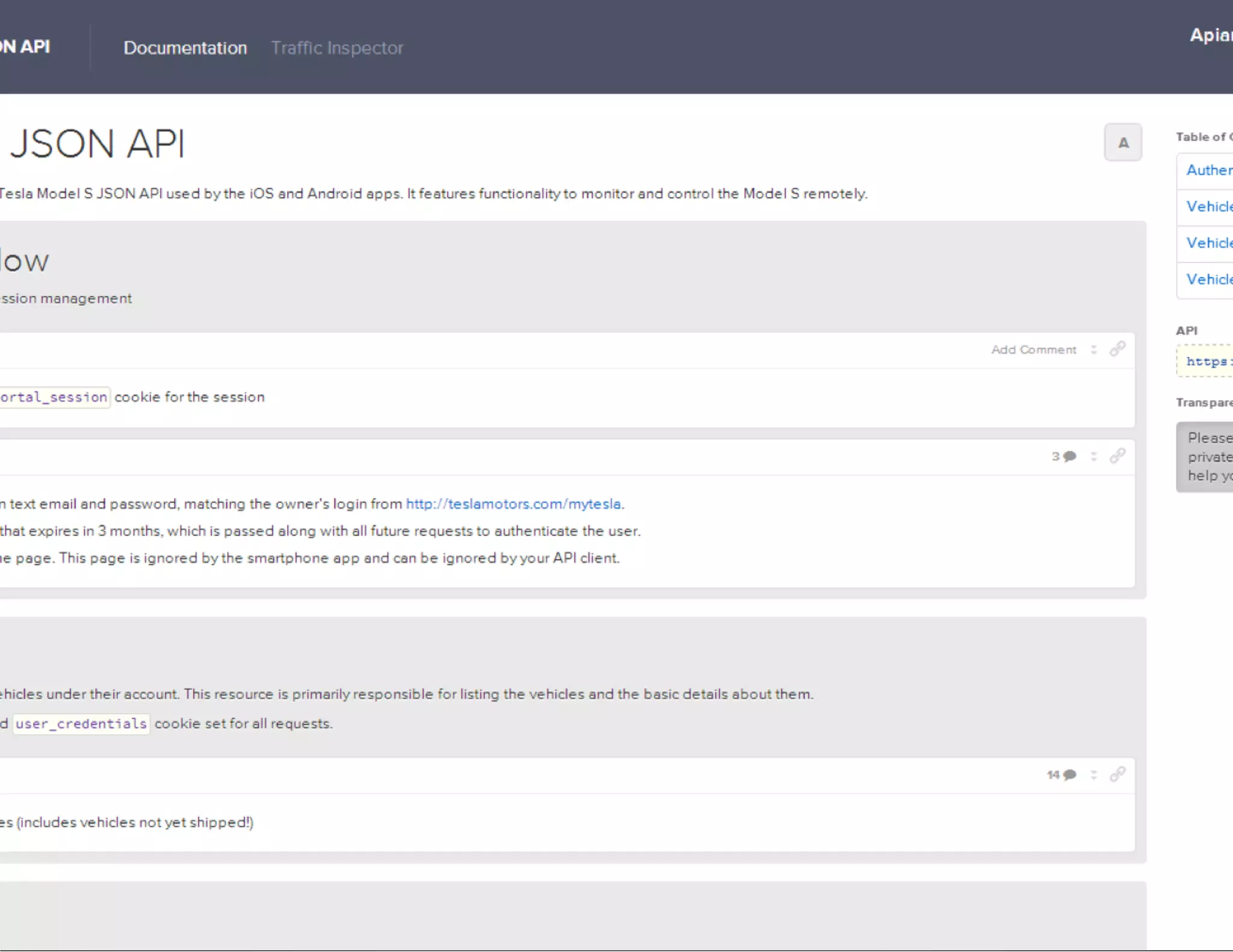Open the teslamotors.com/mytesla hyperlink
1233x952 pixels.
click(514, 504)
